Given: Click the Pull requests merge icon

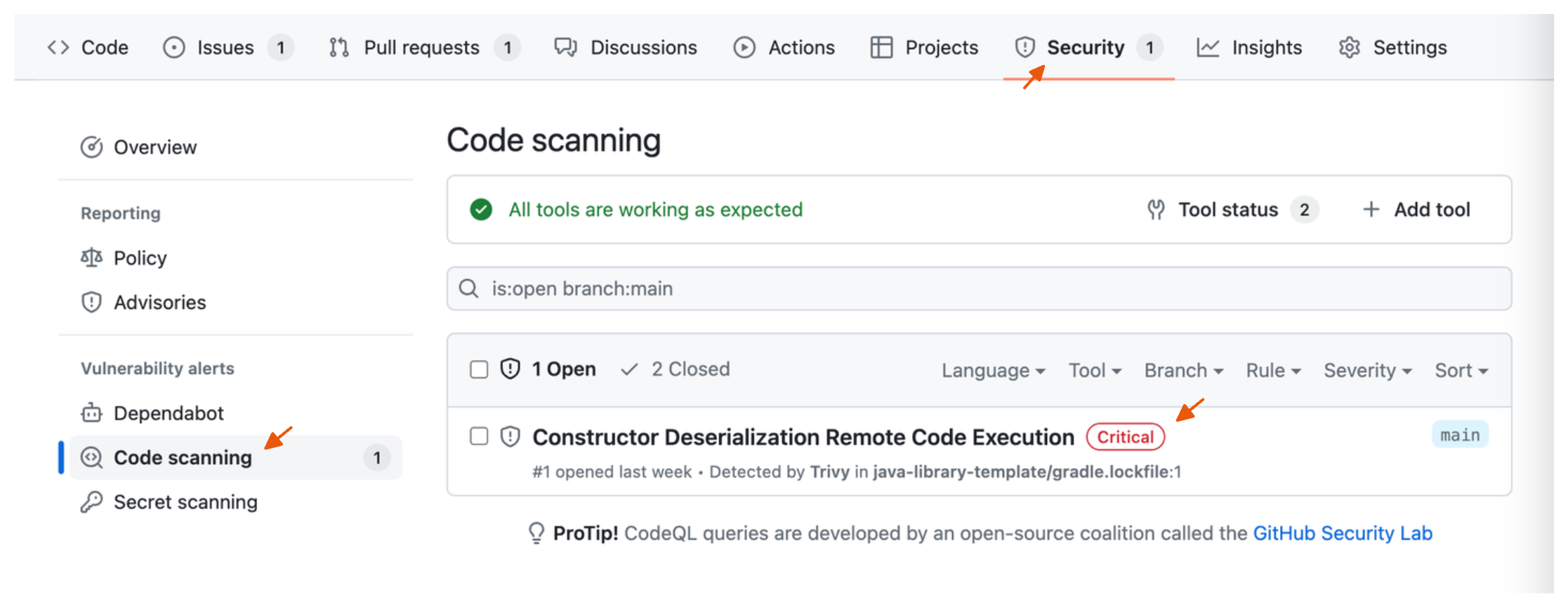Looking at the screenshot, I should click(x=339, y=48).
